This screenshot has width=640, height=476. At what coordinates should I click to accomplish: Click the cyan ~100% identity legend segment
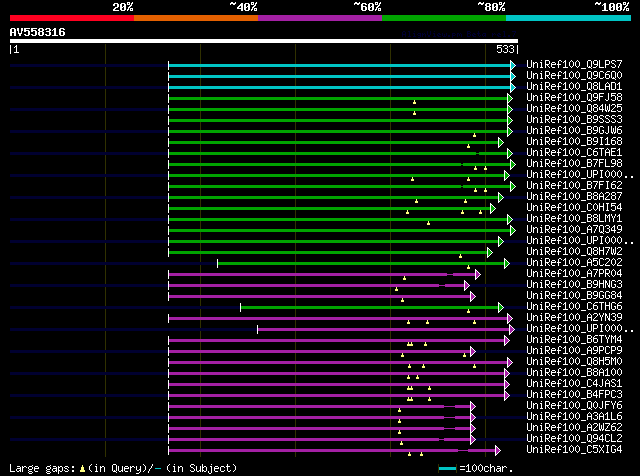coord(569,18)
